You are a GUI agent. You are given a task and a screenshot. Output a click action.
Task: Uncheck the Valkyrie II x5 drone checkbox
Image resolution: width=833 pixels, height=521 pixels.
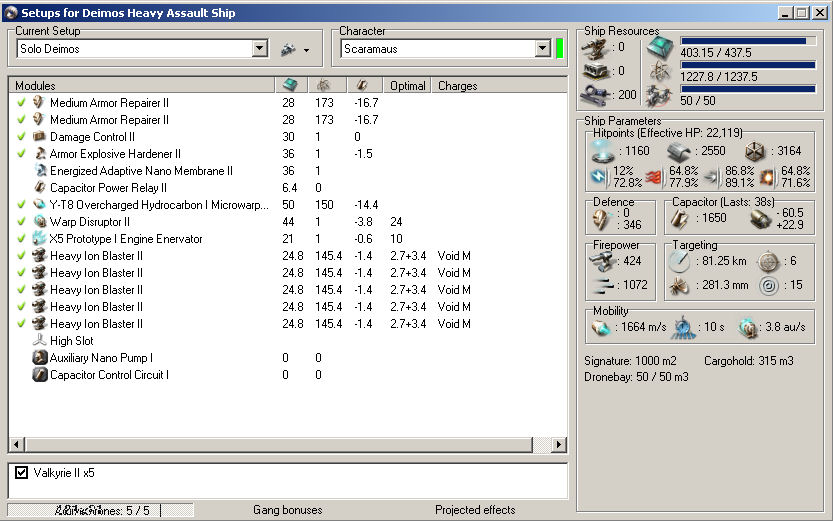coord(21,472)
